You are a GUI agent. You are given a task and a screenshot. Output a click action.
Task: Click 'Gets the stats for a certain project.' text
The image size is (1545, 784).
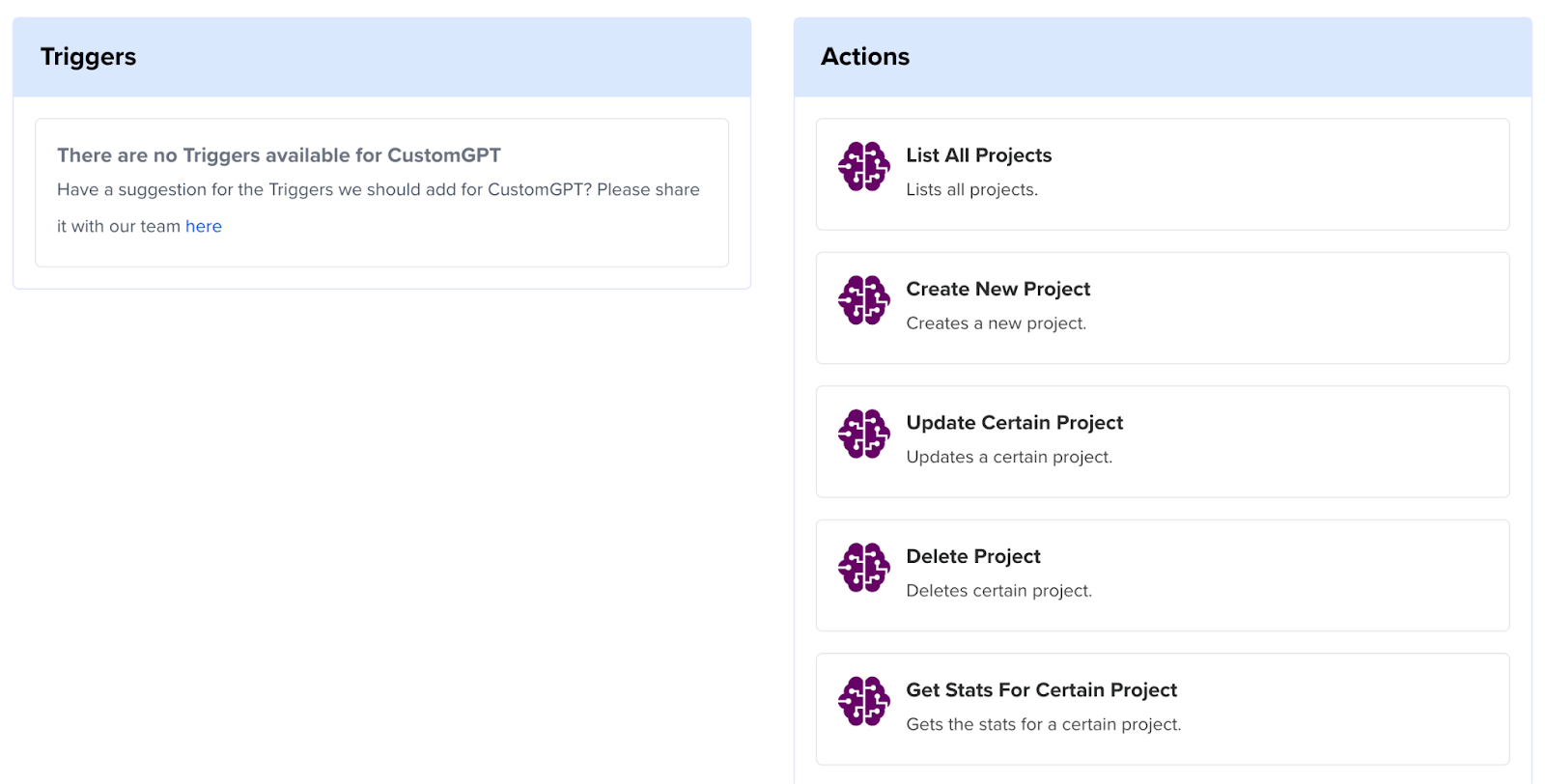(x=1043, y=725)
